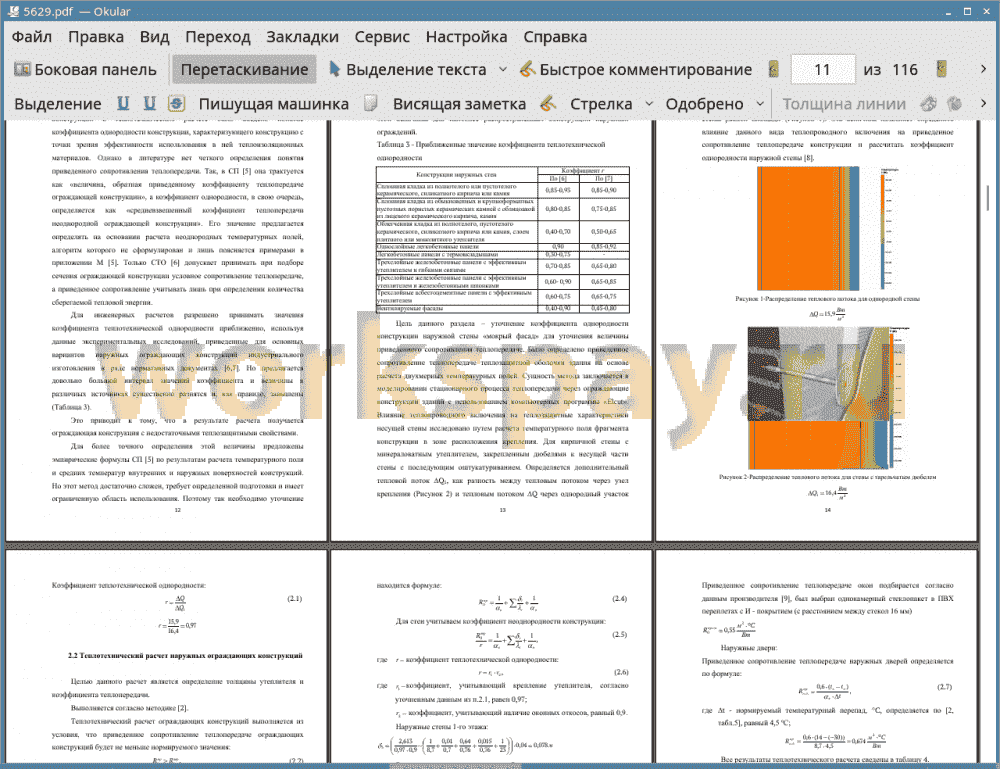The image size is (1000, 769).
Task: Go to next page icon
Action: [941, 70]
